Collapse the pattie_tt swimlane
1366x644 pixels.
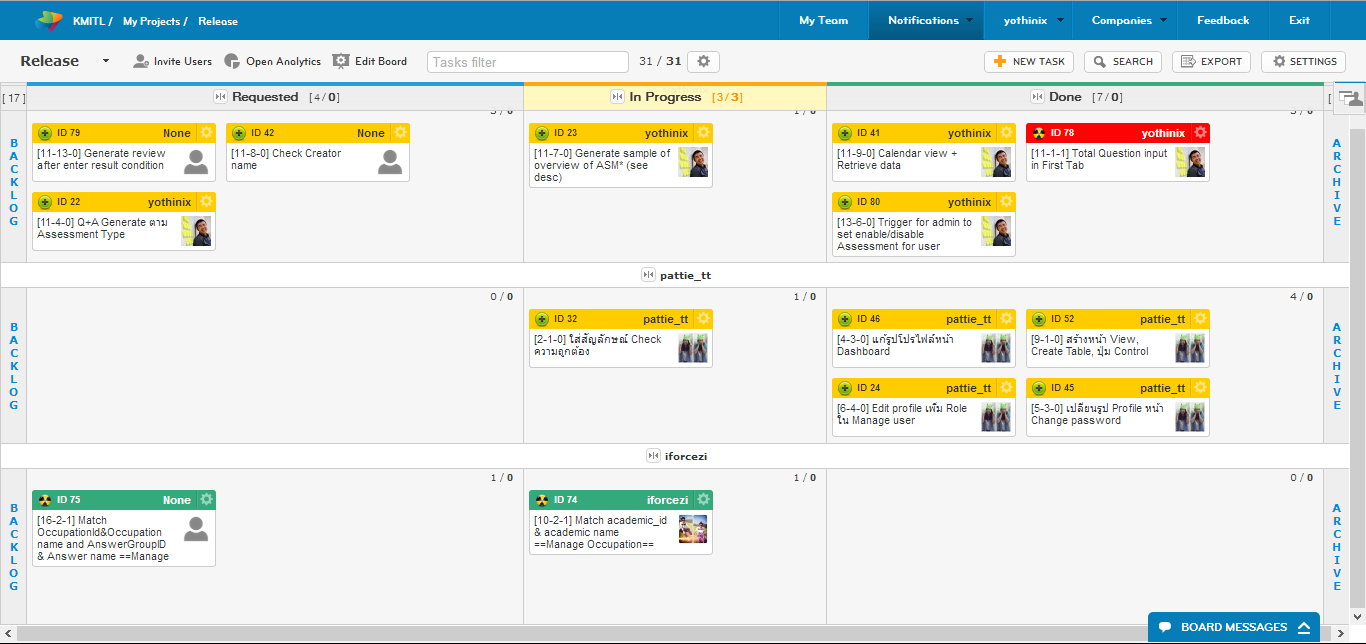(648, 275)
